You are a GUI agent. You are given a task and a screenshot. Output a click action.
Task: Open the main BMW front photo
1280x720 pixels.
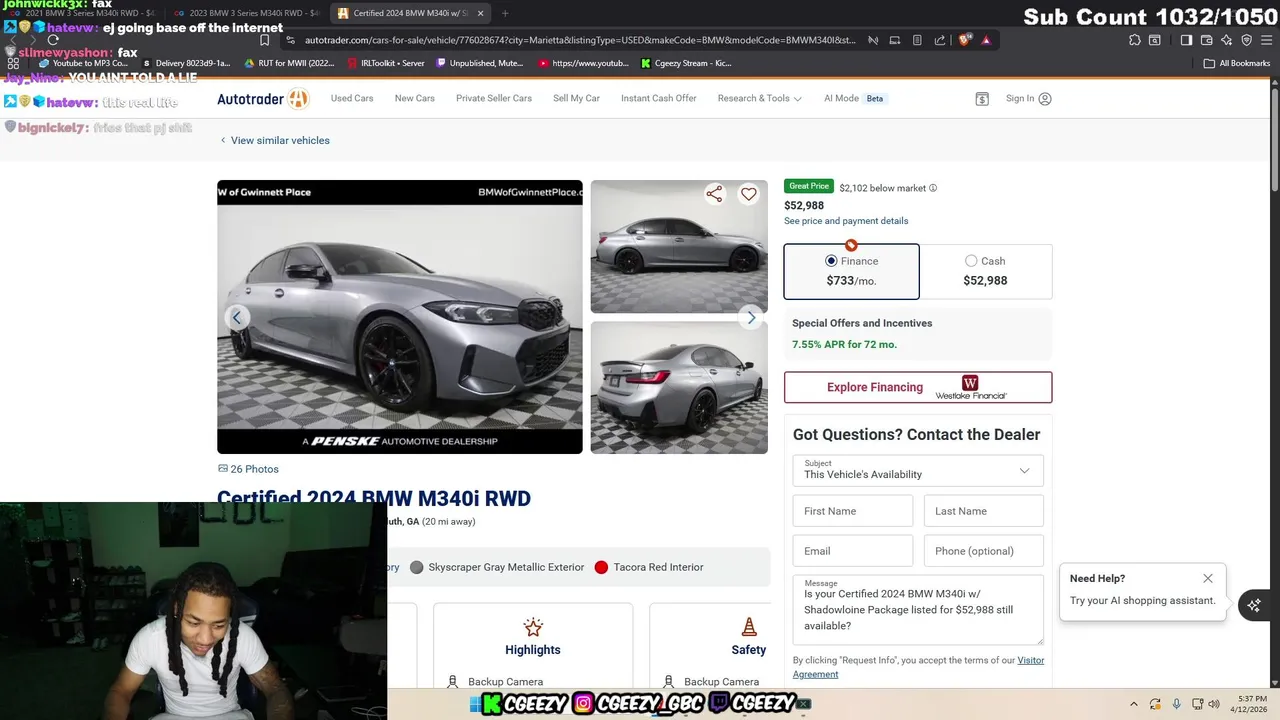click(x=400, y=317)
